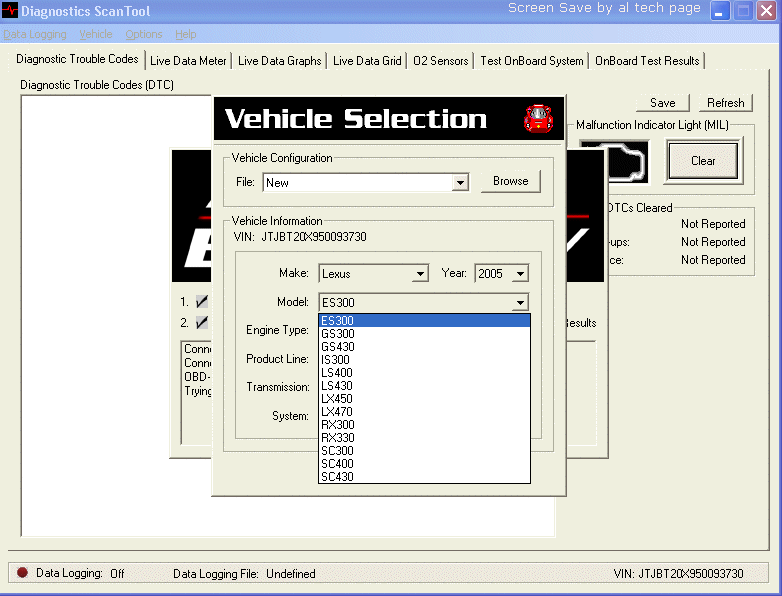The height and width of the screenshot is (596, 782).
Task: Open the Make dropdown showing Lexus
Action: pos(420,274)
